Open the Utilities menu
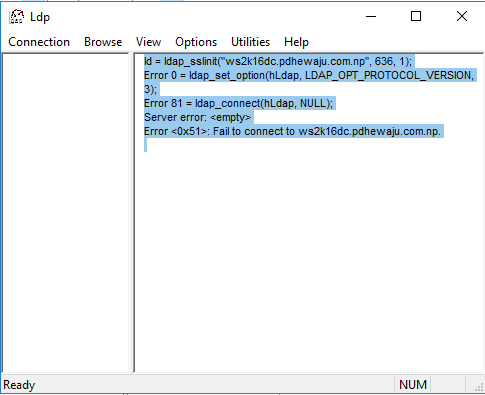Viewport: 485px width, 395px height. pyautogui.click(x=250, y=42)
